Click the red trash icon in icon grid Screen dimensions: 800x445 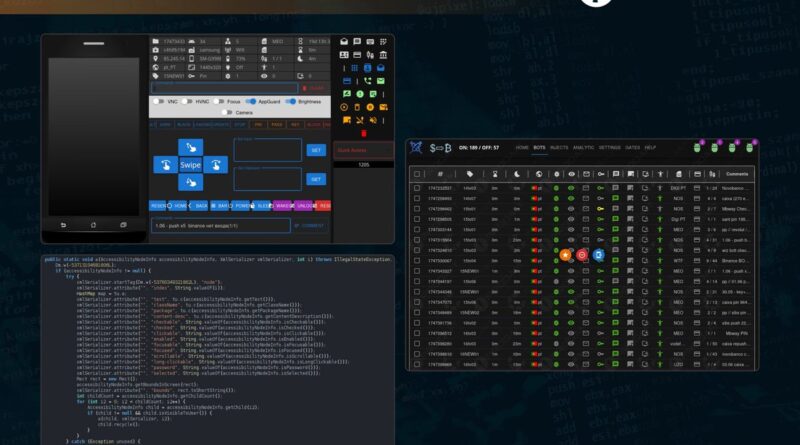click(x=364, y=133)
